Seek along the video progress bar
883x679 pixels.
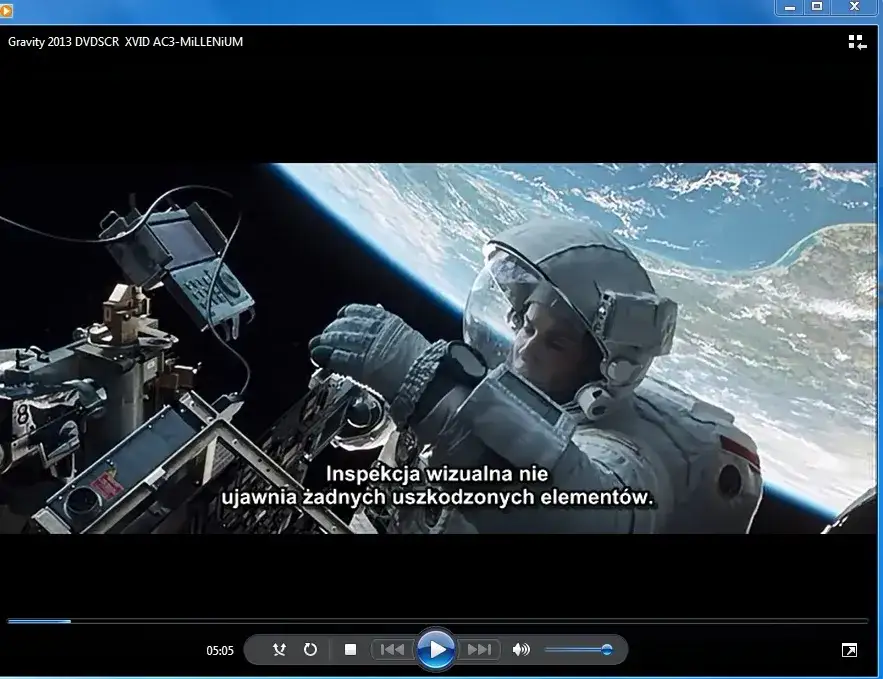438,621
